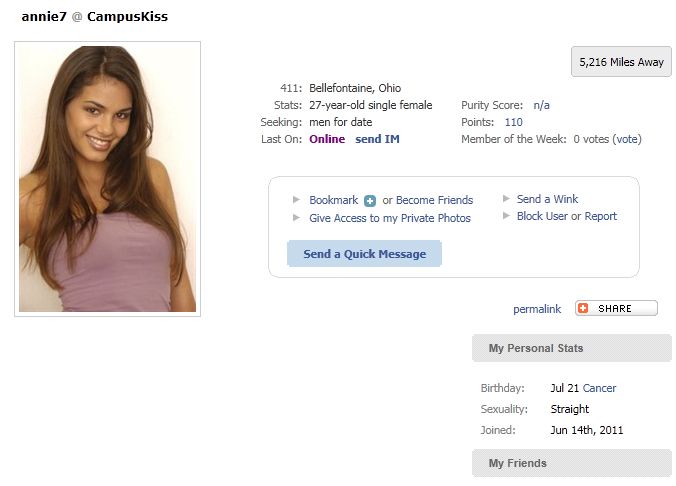Click the arrow bullet before Bookmark
Screen dimensions: 676x486
(x=296, y=200)
